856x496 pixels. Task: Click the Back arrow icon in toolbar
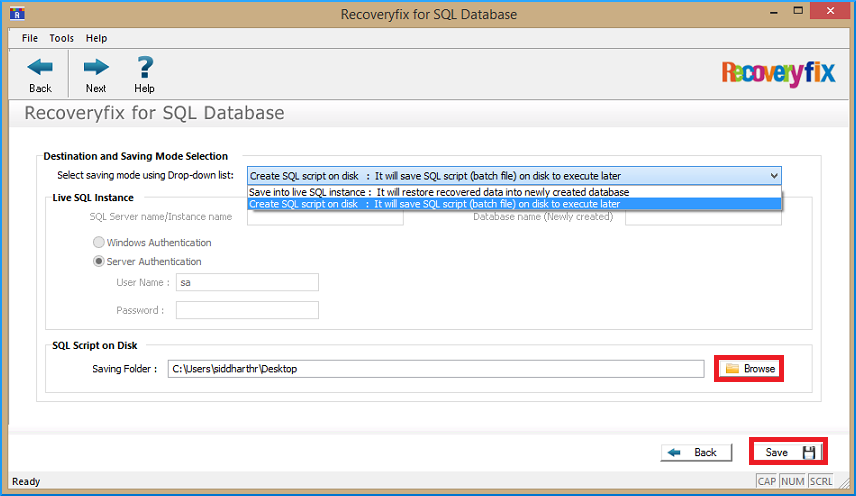(40, 67)
